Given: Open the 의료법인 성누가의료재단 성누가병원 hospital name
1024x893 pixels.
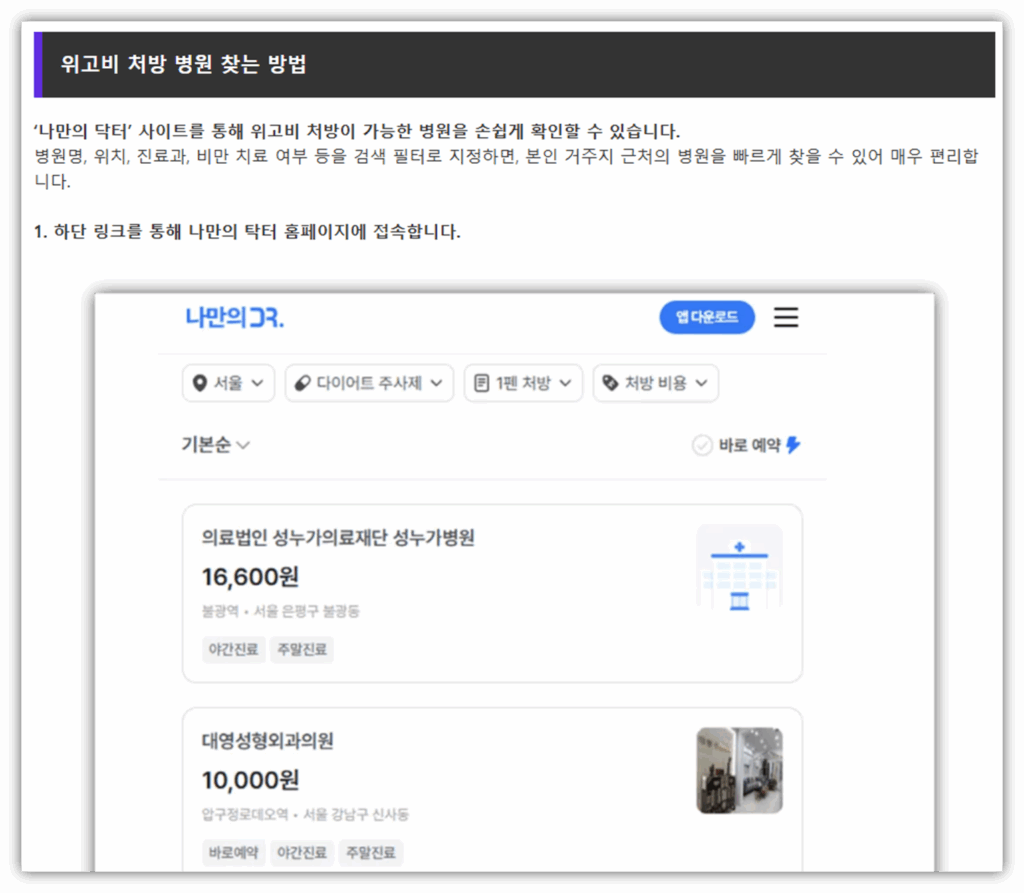Looking at the screenshot, I should 338,538.
